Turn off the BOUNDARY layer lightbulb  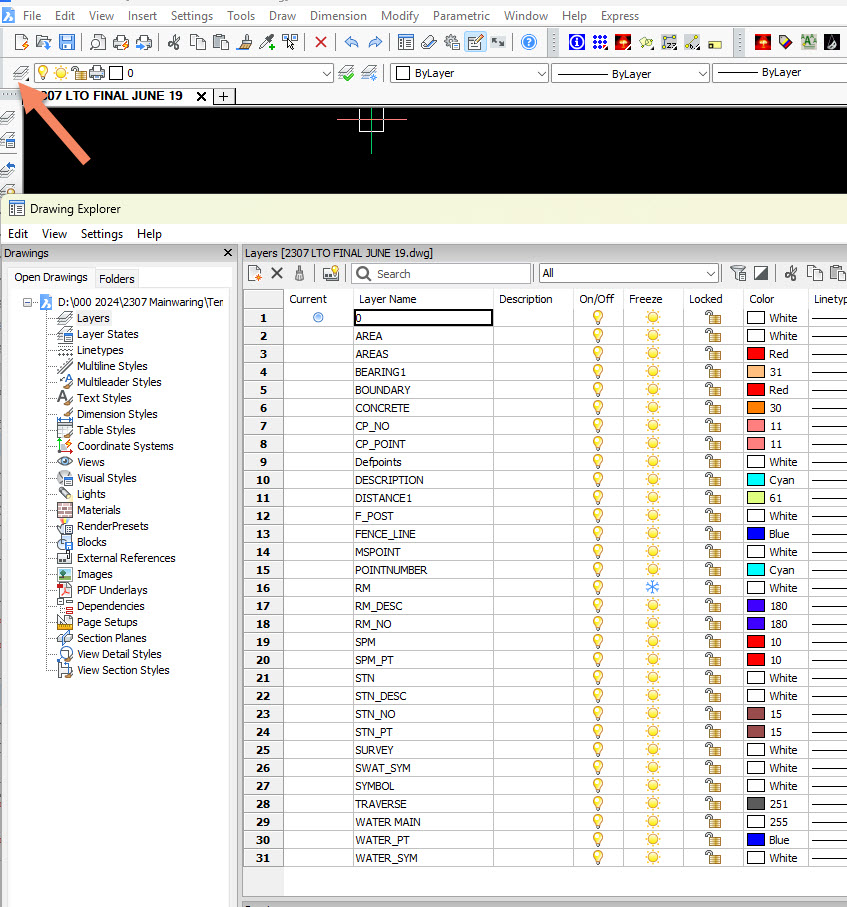pos(598,390)
